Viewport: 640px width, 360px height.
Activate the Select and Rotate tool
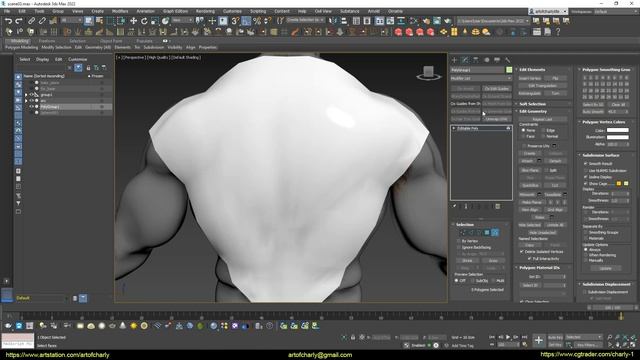pyautogui.click(x=144, y=21)
